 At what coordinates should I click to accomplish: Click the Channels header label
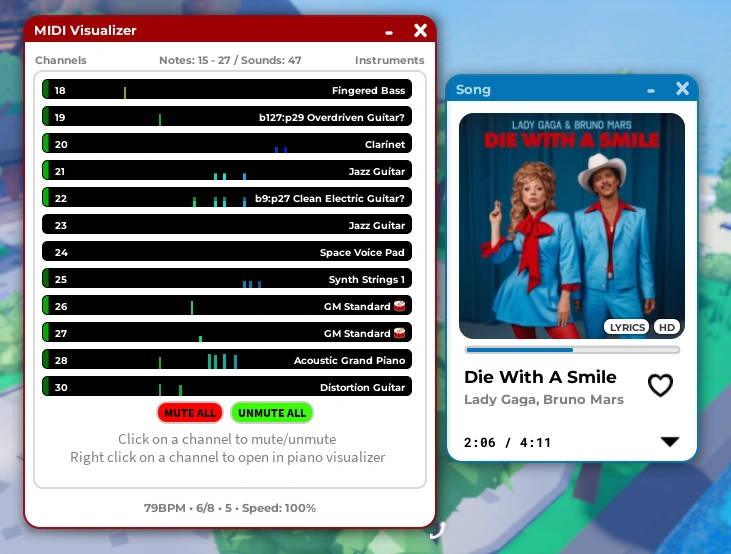click(x=61, y=60)
